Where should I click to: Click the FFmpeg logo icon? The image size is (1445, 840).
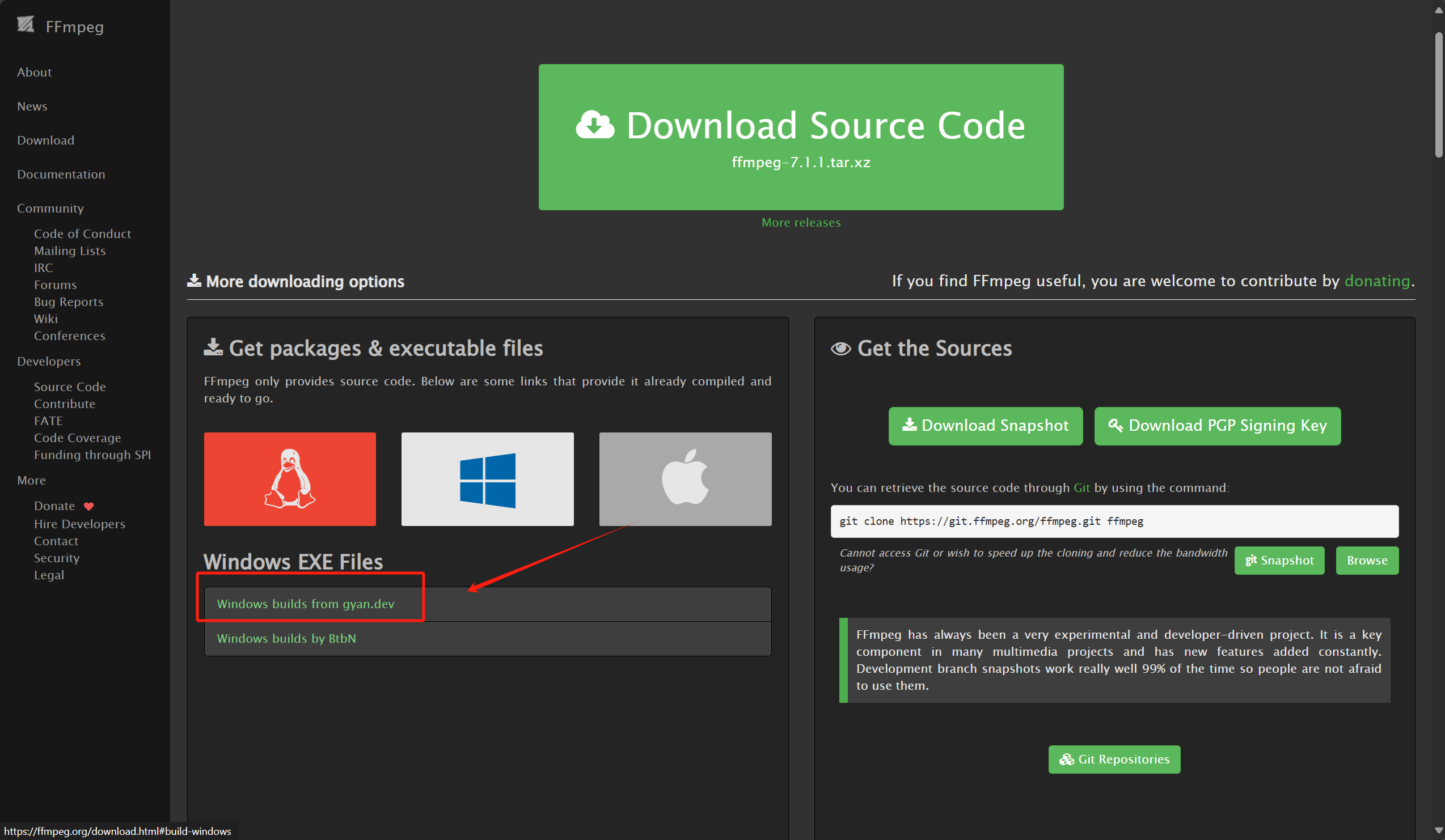pos(25,24)
